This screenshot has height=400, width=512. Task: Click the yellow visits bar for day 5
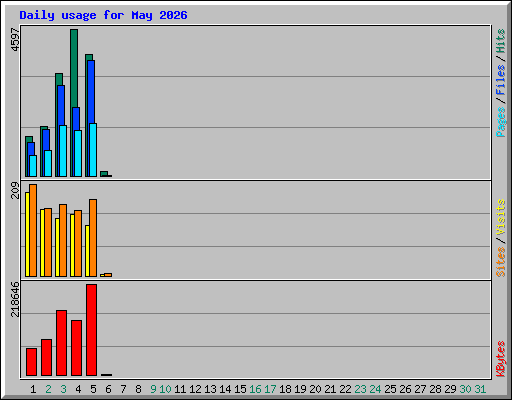(87, 251)
